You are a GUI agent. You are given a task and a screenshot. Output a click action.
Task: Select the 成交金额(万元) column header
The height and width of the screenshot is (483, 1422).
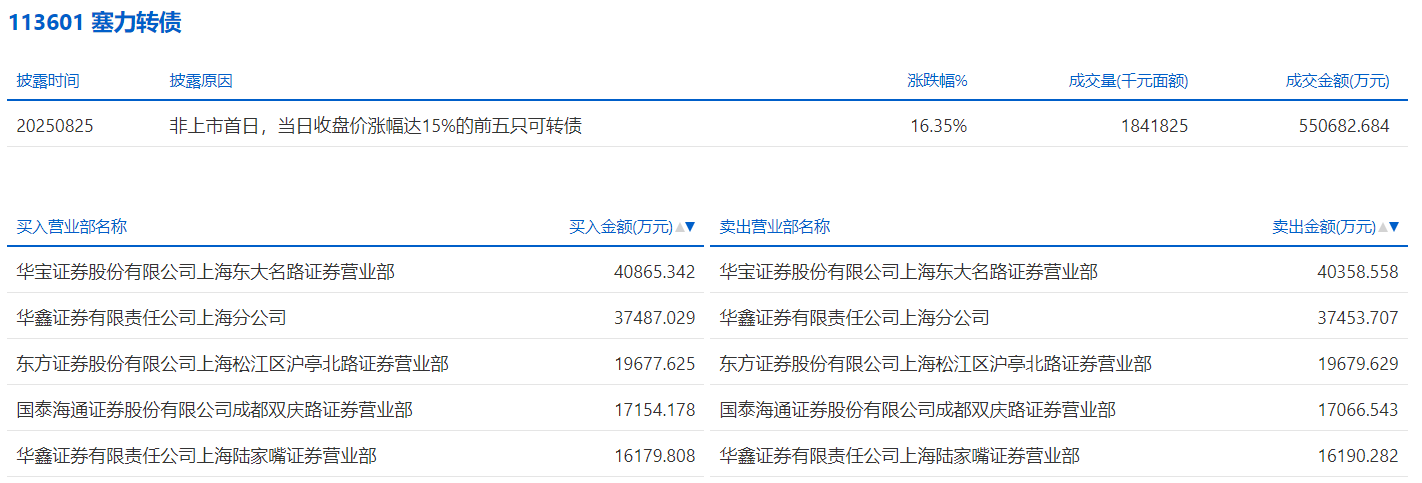(x=1337, y=81)
